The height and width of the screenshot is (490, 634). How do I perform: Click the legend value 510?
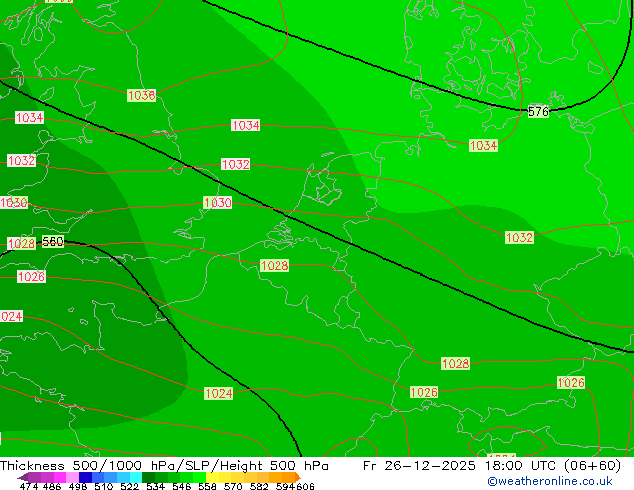click(104, 486)
